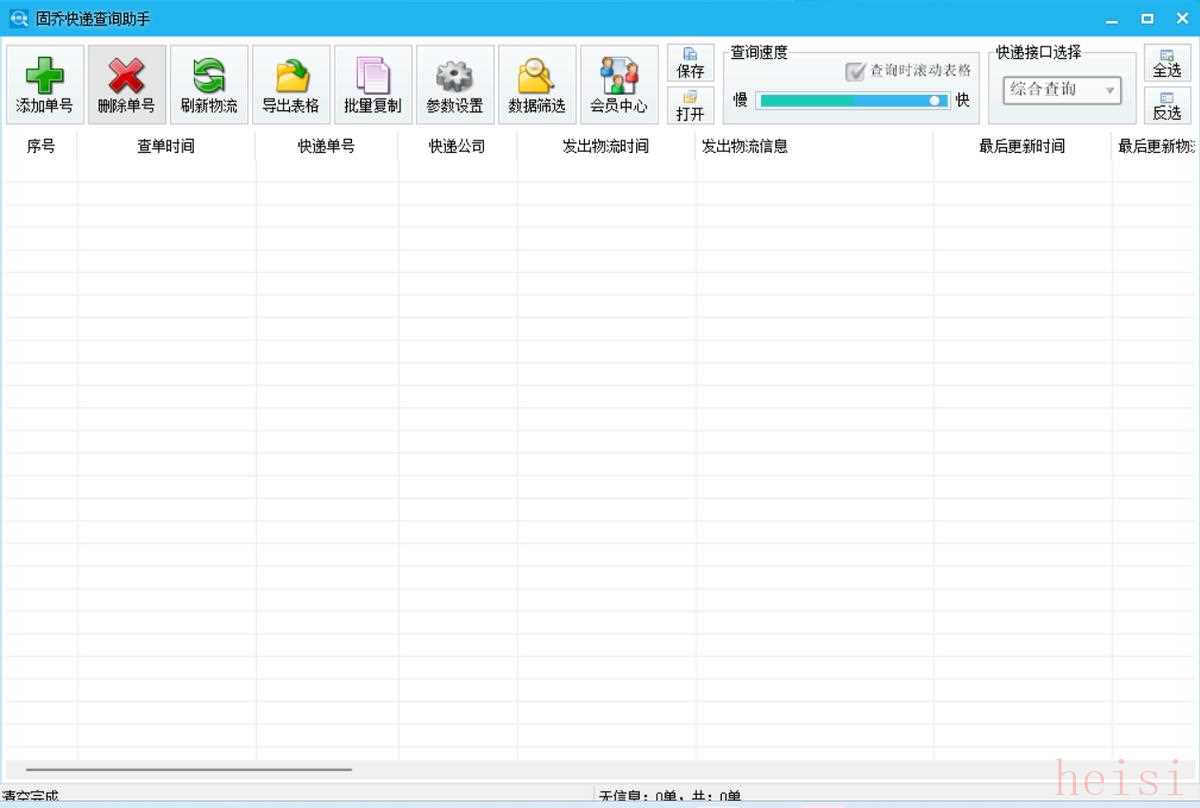Click the 查询速度 speed slider

coord(852,100)
